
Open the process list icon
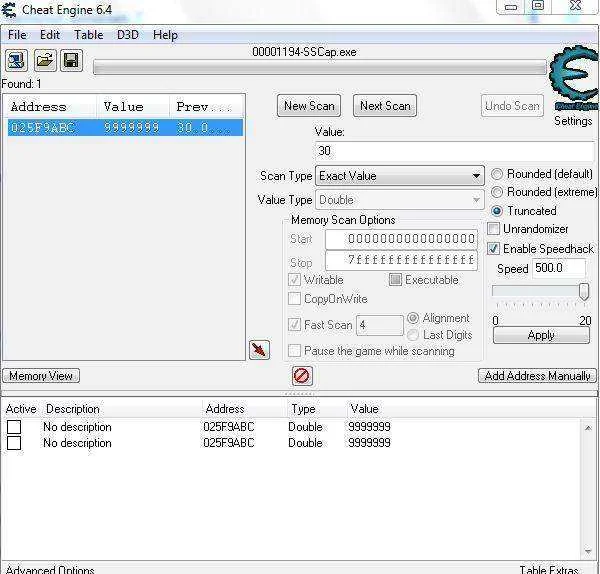(16, 60)
